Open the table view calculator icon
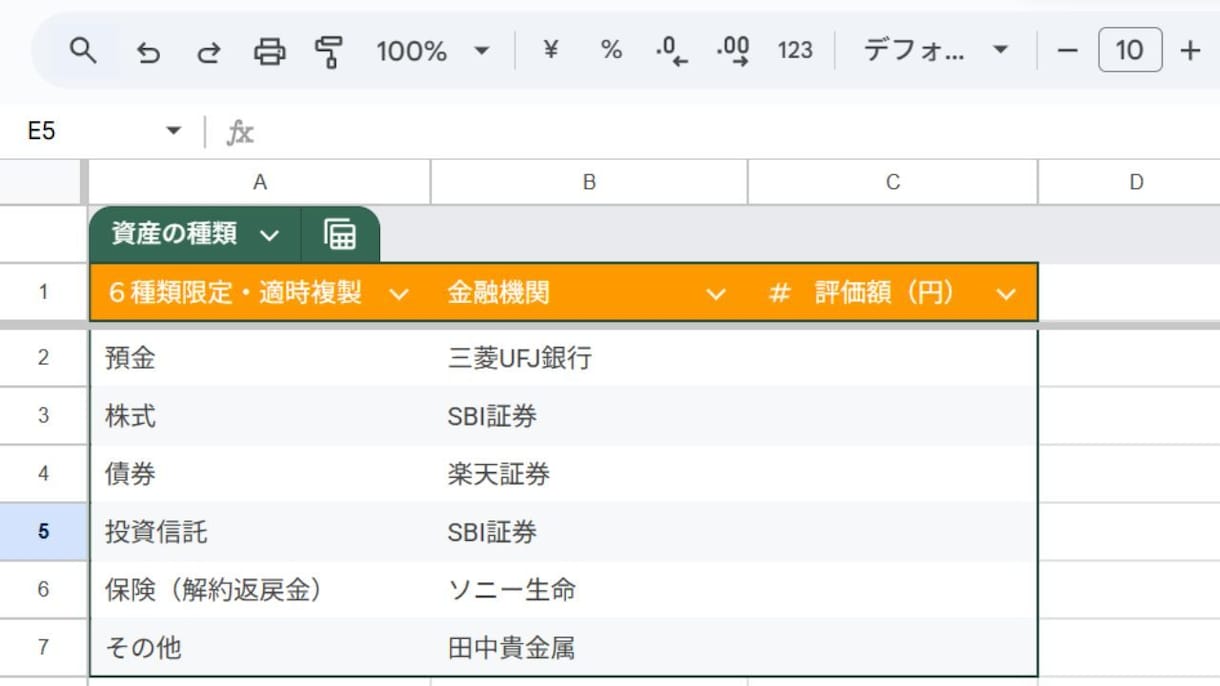The width and height of the screenshot is (1220, 686). (340, 234)
